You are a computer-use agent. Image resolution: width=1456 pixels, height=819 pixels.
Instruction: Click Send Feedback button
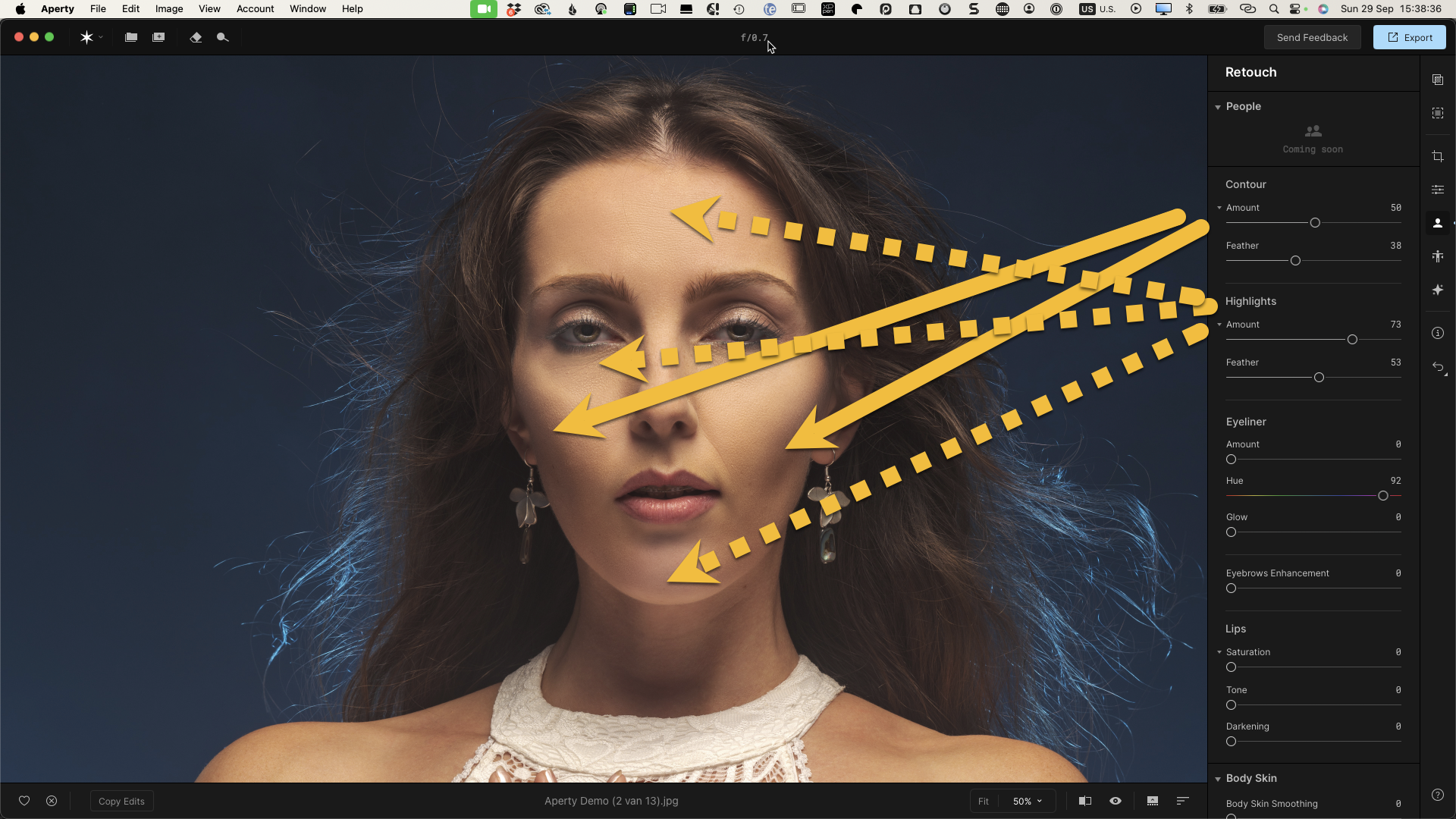[1312, 37]
